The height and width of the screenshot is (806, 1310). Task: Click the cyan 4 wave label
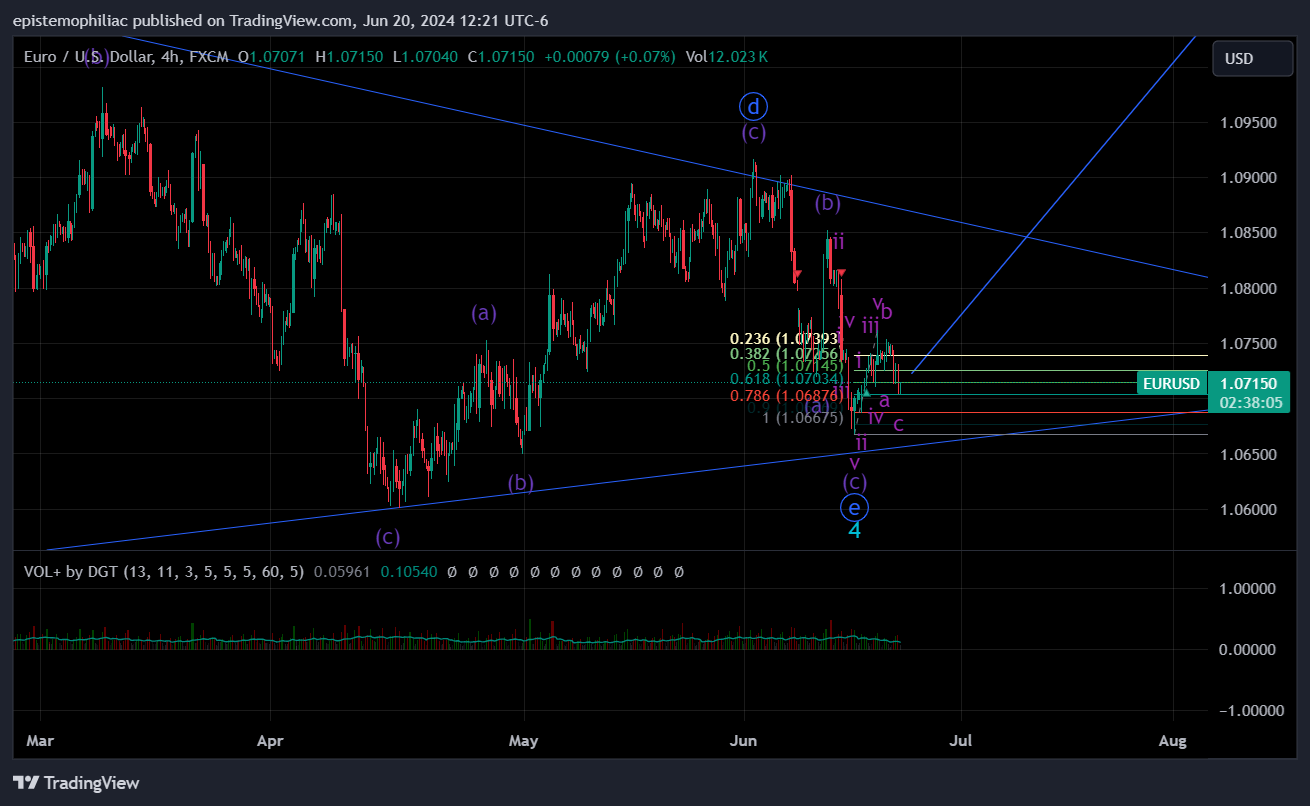click(855, 530)
